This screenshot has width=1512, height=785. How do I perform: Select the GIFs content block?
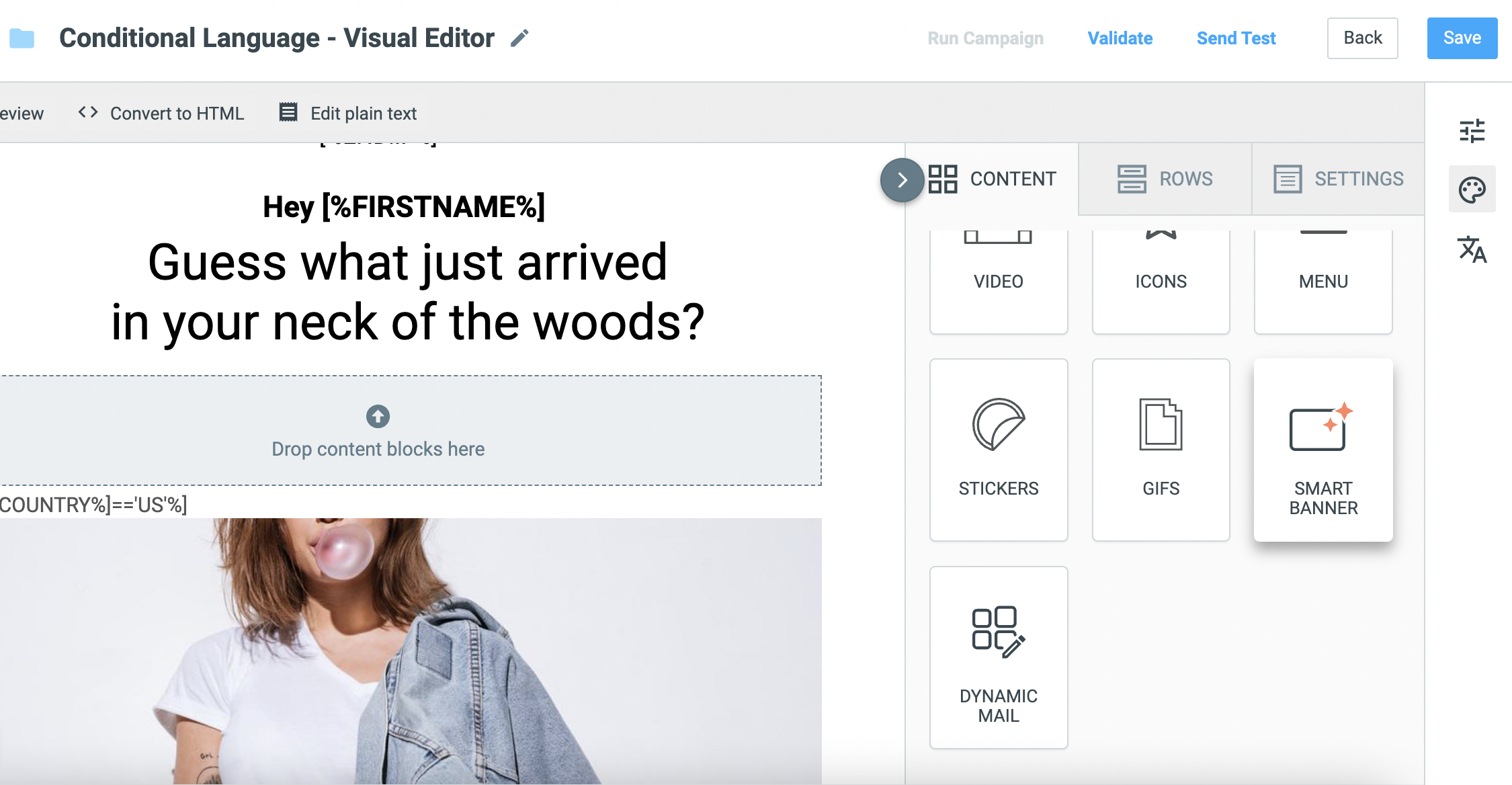1161,450
